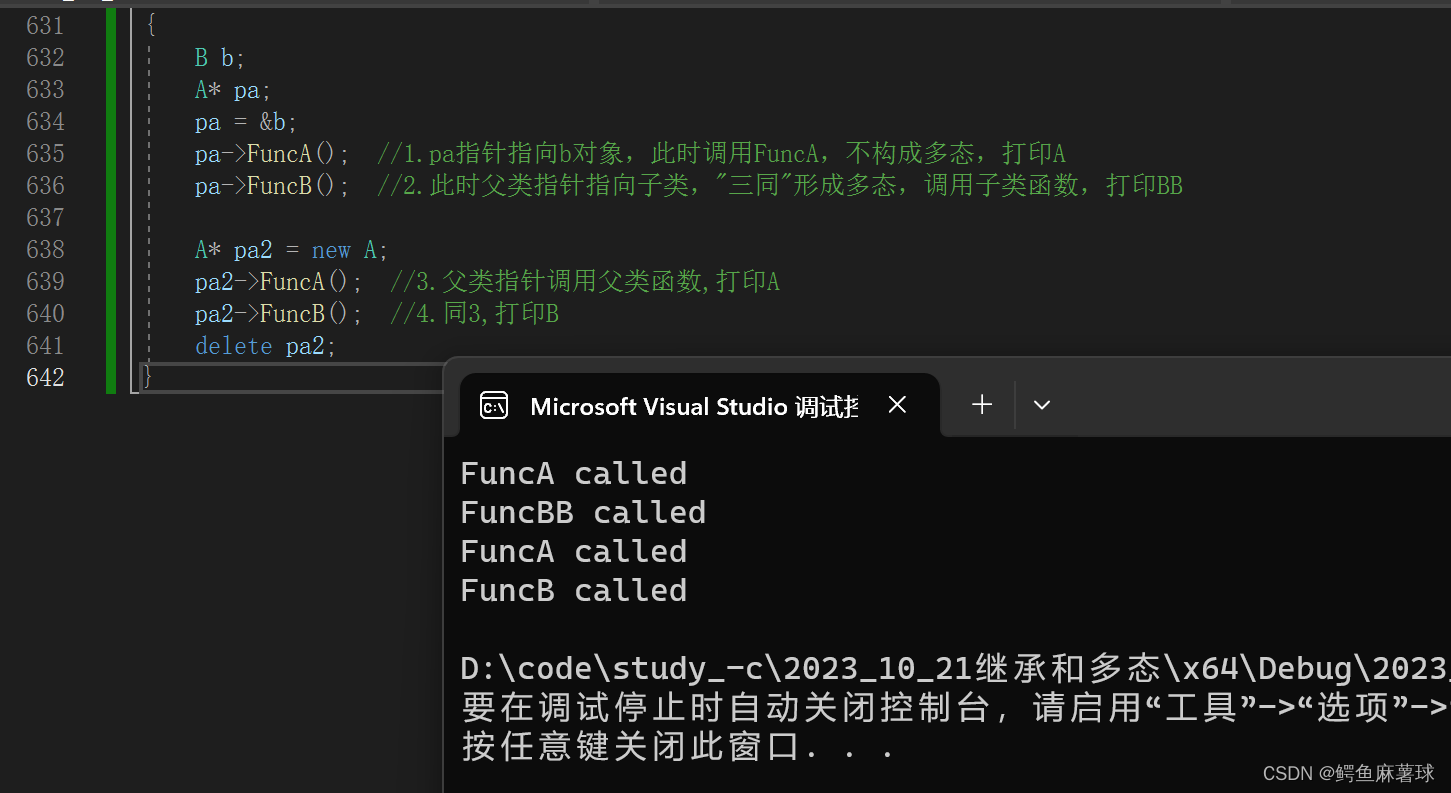Screen dimensions: 1451x793
Task: Click the 'B b;' declaration line
Action: (220, 58)
